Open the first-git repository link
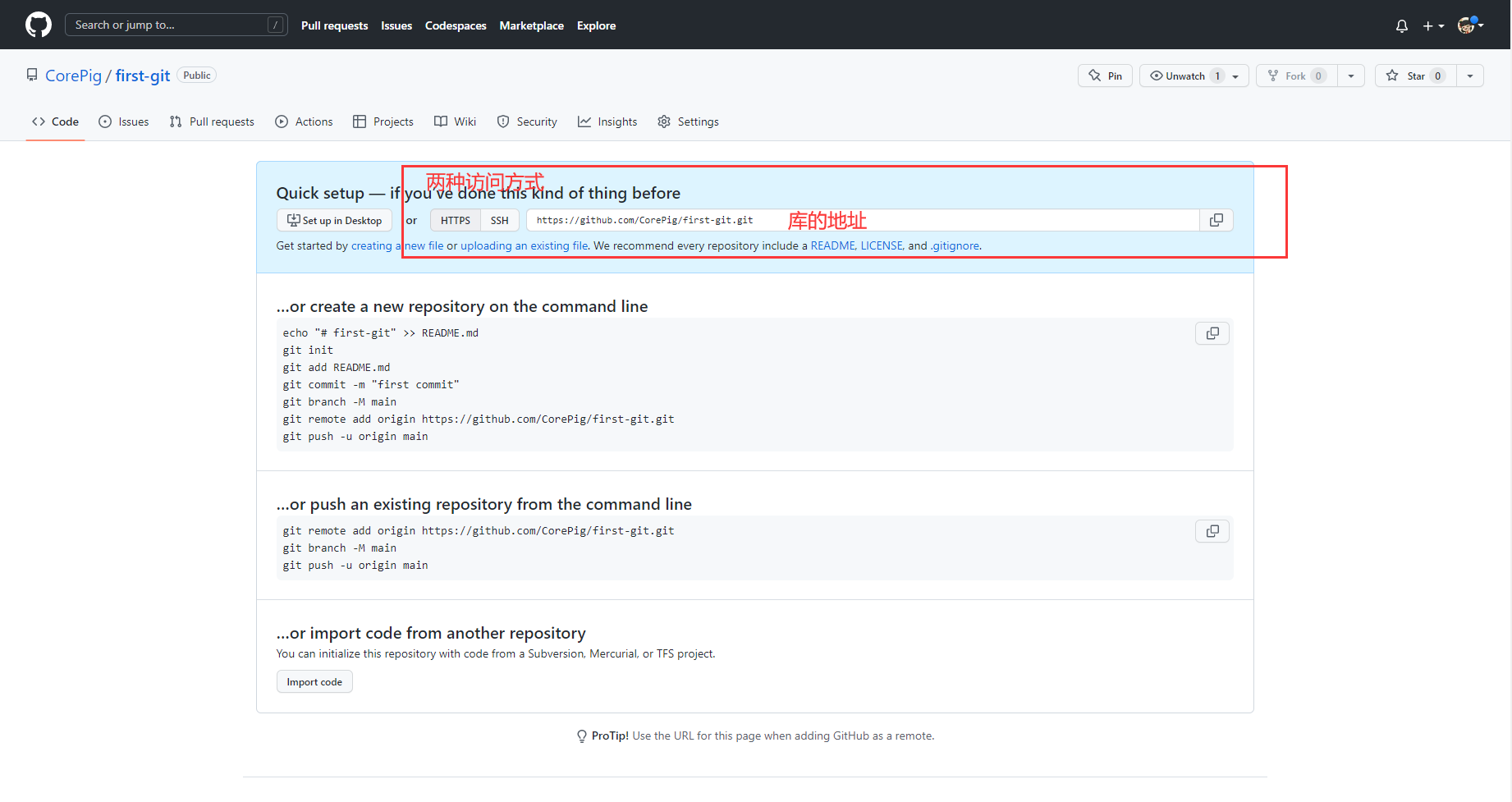Viewport: 1512px width, 802px height. [143, 76]
